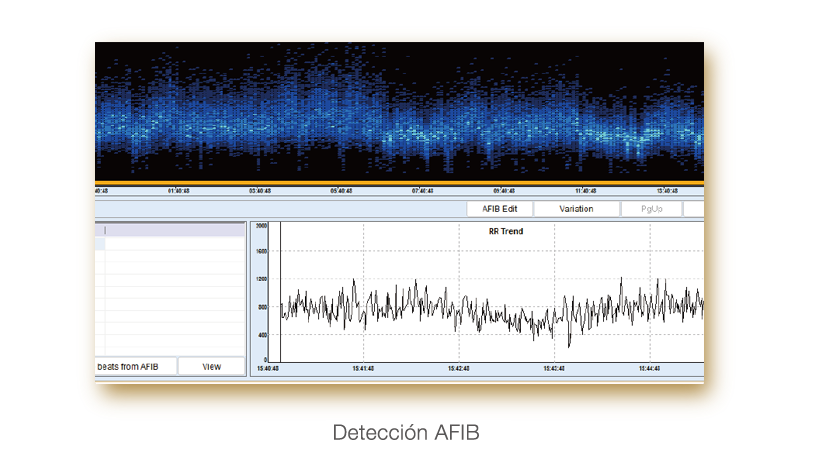Click the 'beats from AFIB' button
This screenshot has height=454, width=813.
click(135, 366)
